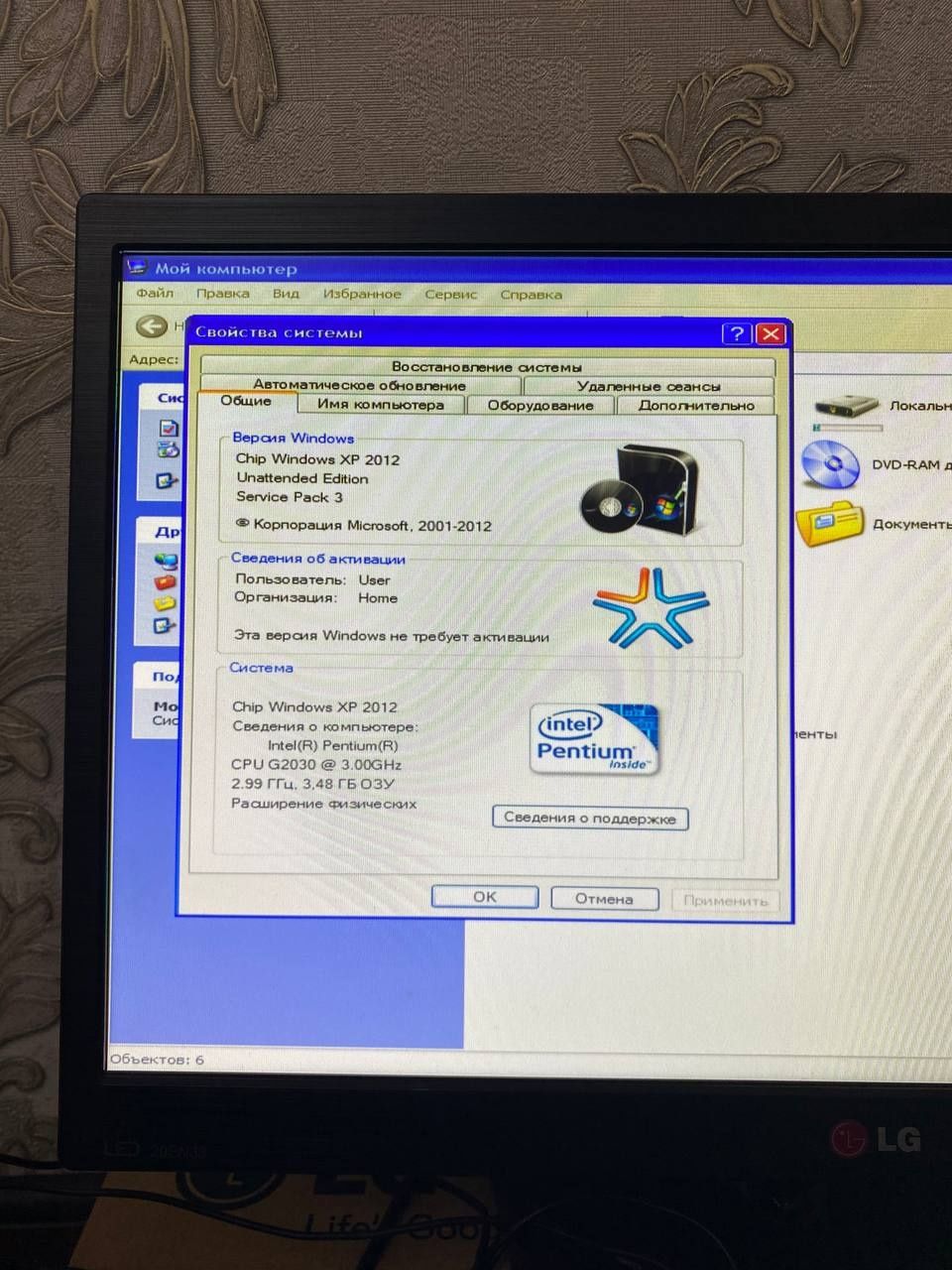
Task: Select the DVD-RAM drive disc icon
Action: point(830,464)
